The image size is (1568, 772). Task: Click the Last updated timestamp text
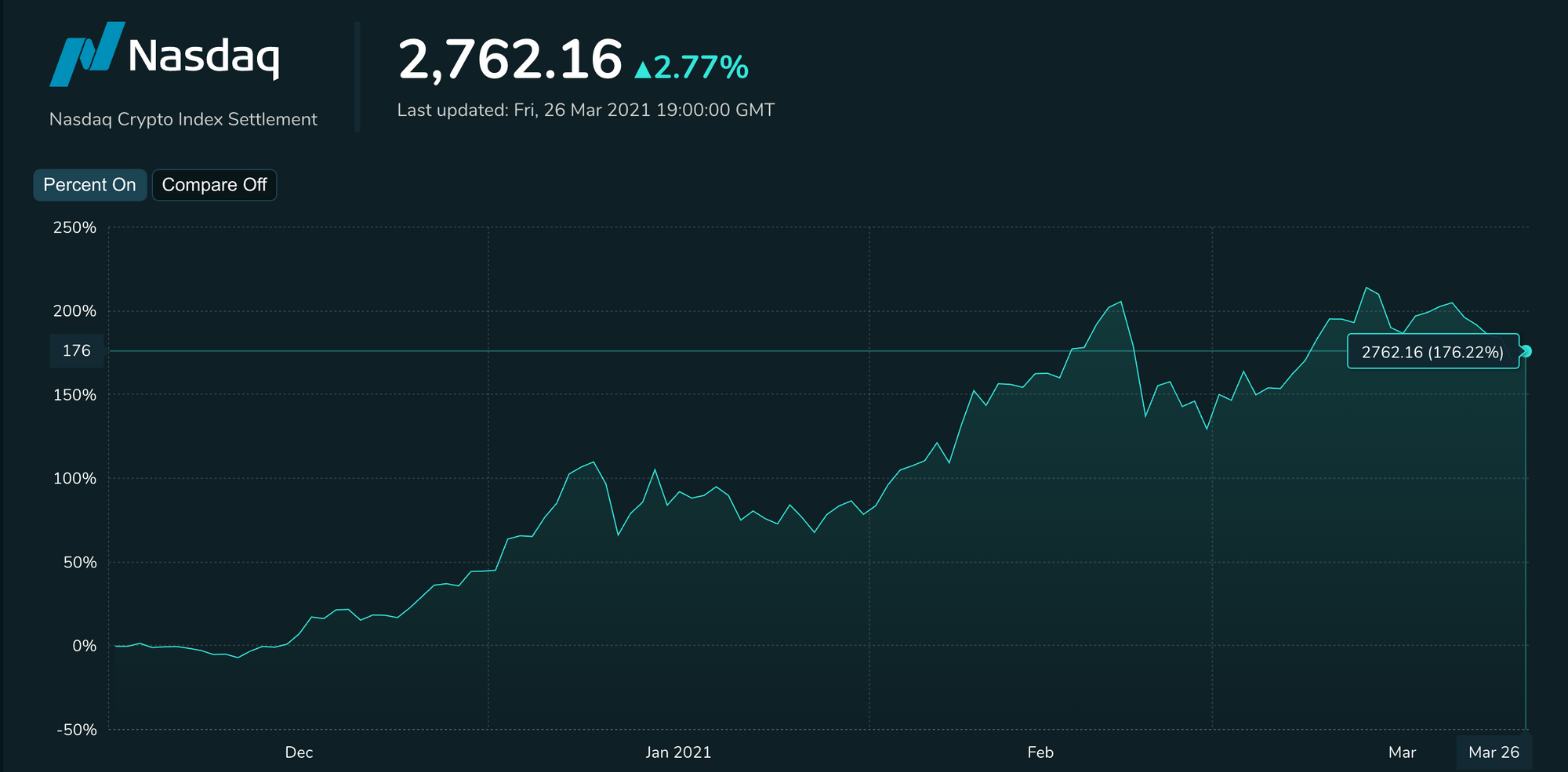click(x=586, y=110)
